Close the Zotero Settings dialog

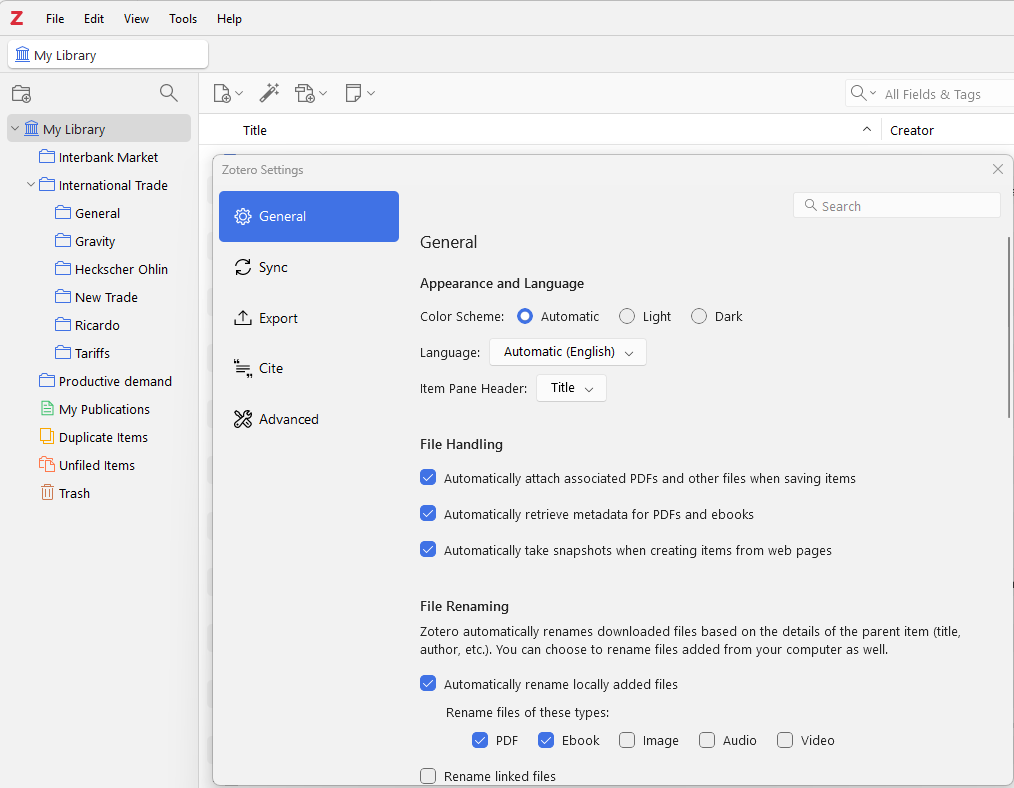[x=997, y=169]
